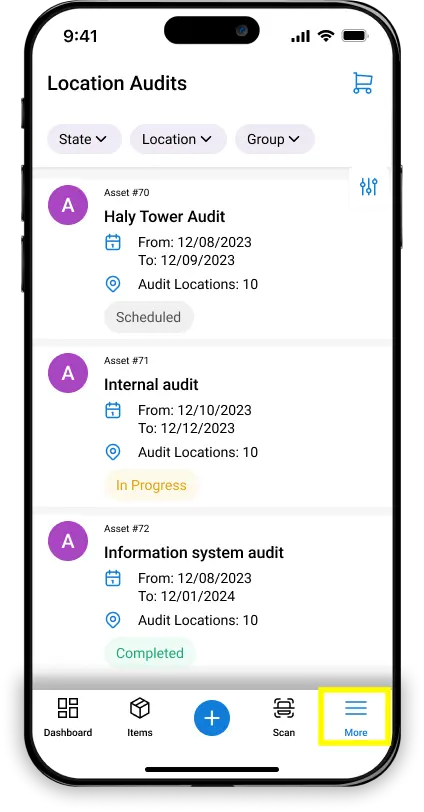
Task: Open the More menu tab
Action: tap(356, 717)
